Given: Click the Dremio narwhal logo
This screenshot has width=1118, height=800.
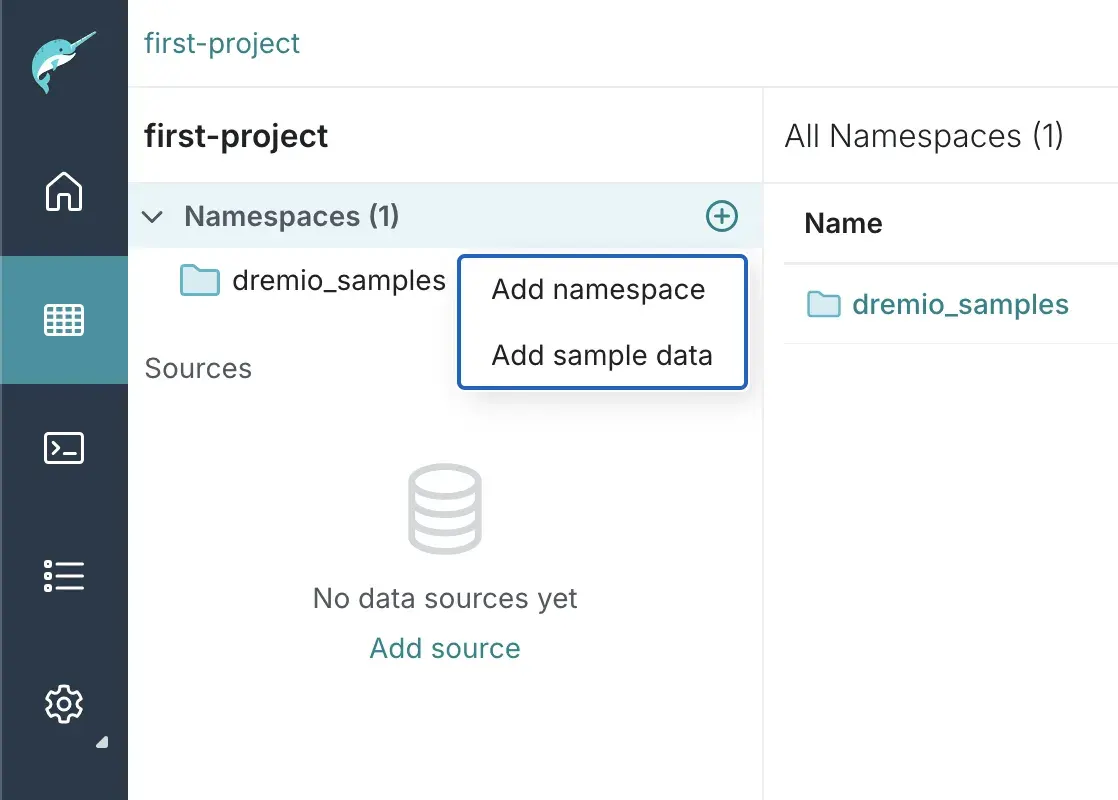Looking at the screenshot, I should click(63, 62).
